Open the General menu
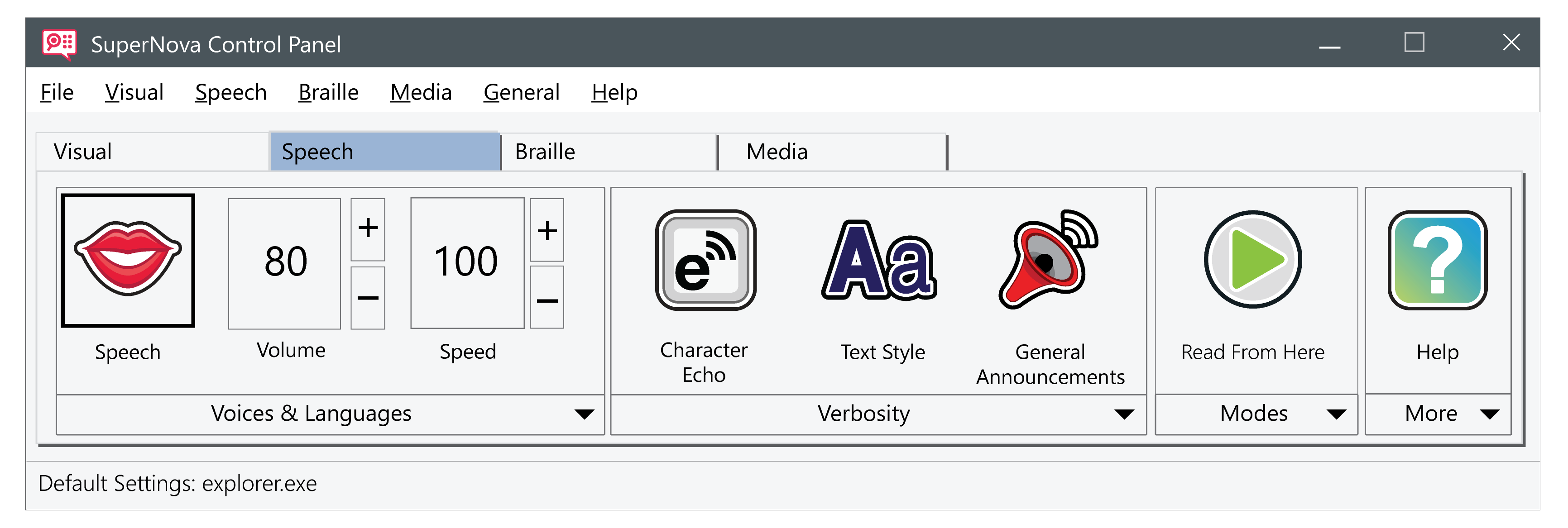Image resolution: width=1568 pixels, height=528 pixels. (x=521, y=92)
